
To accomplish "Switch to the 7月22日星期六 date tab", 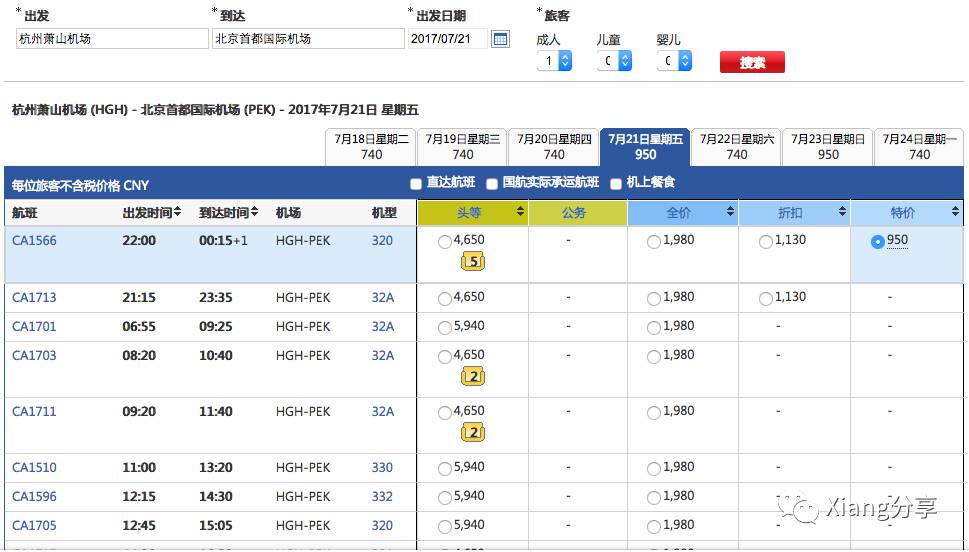I will 737,147.
